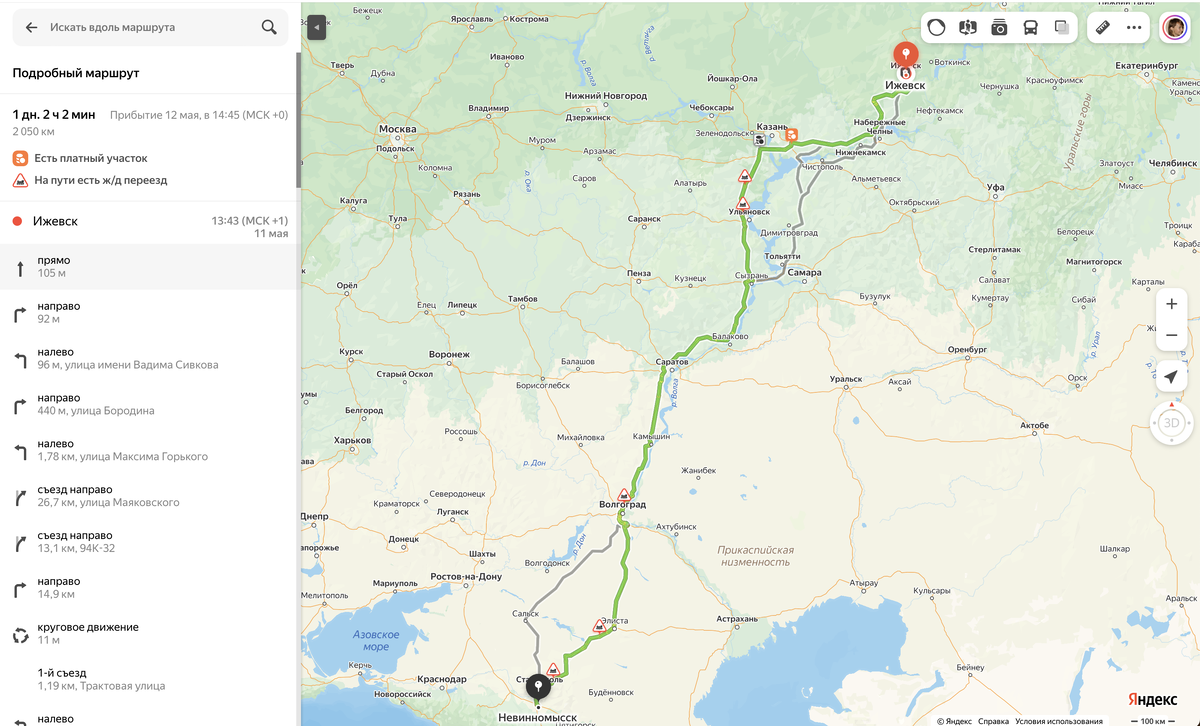
Task: Open the photos layer camera icon
Action: pyautogui.click(x=999, y=28)
